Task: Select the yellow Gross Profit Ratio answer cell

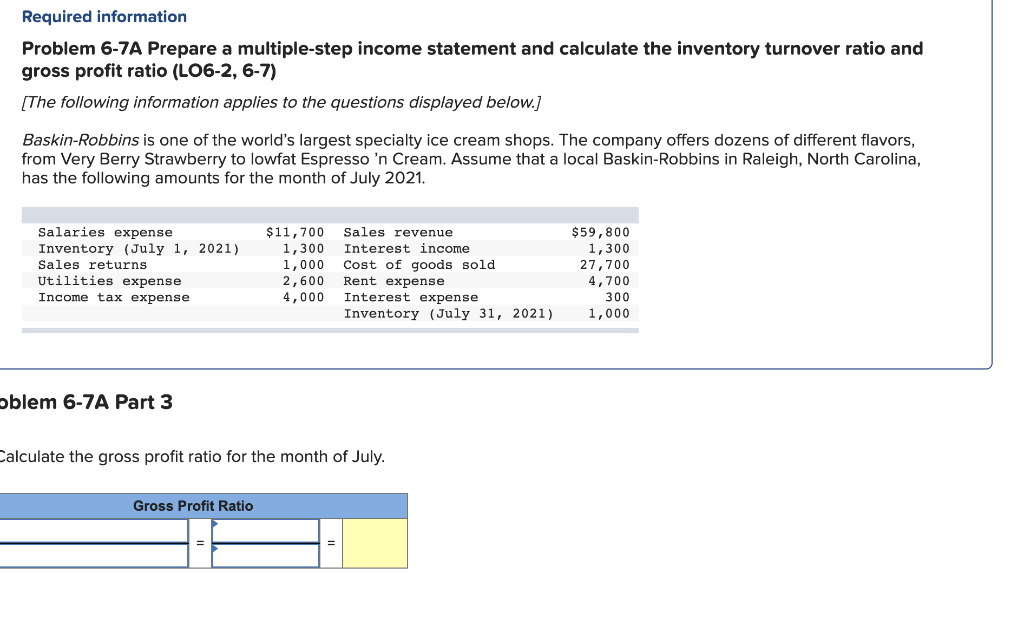Action: pyautogui.click(x=375, y=541)
